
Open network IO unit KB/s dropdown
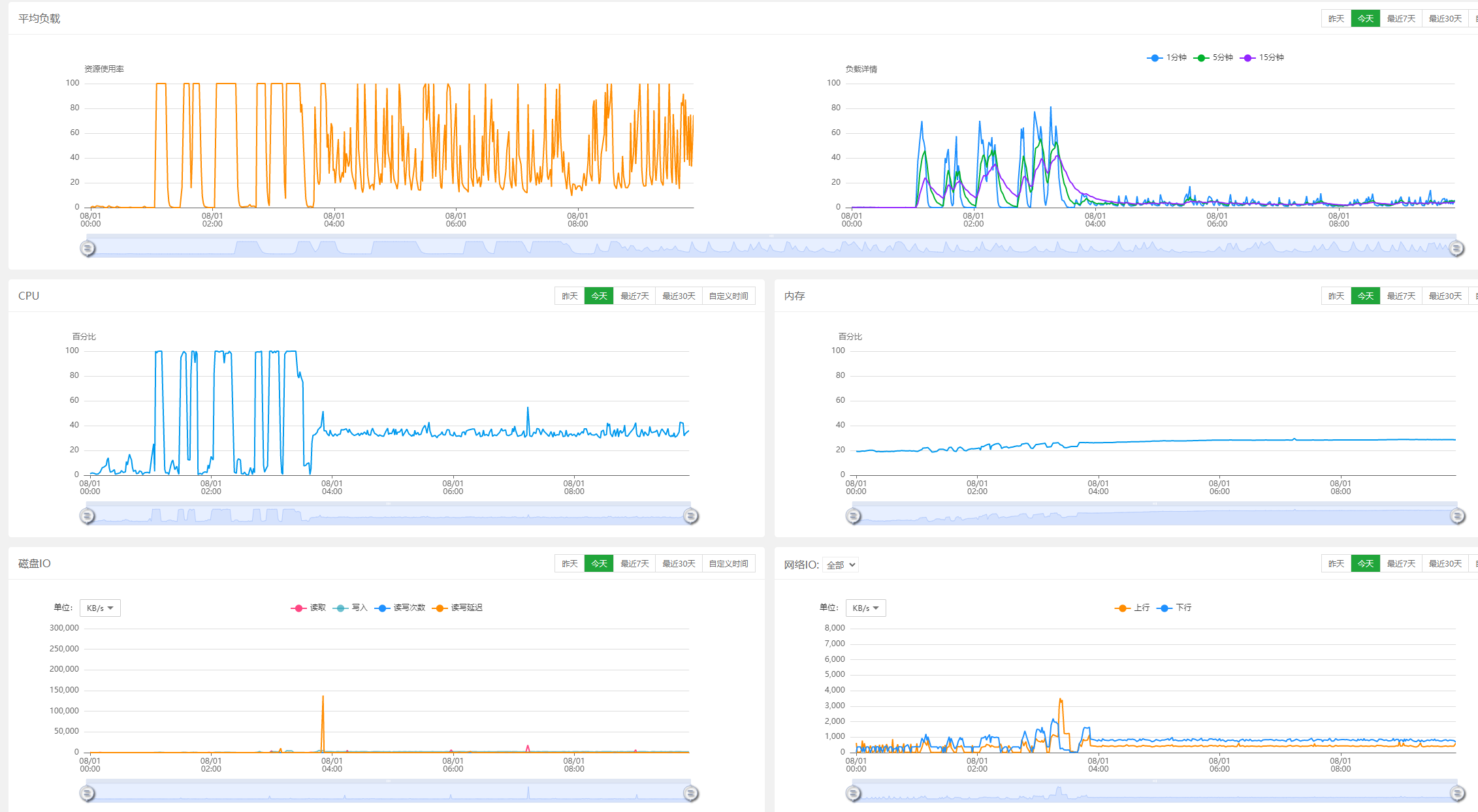(865, 608)
